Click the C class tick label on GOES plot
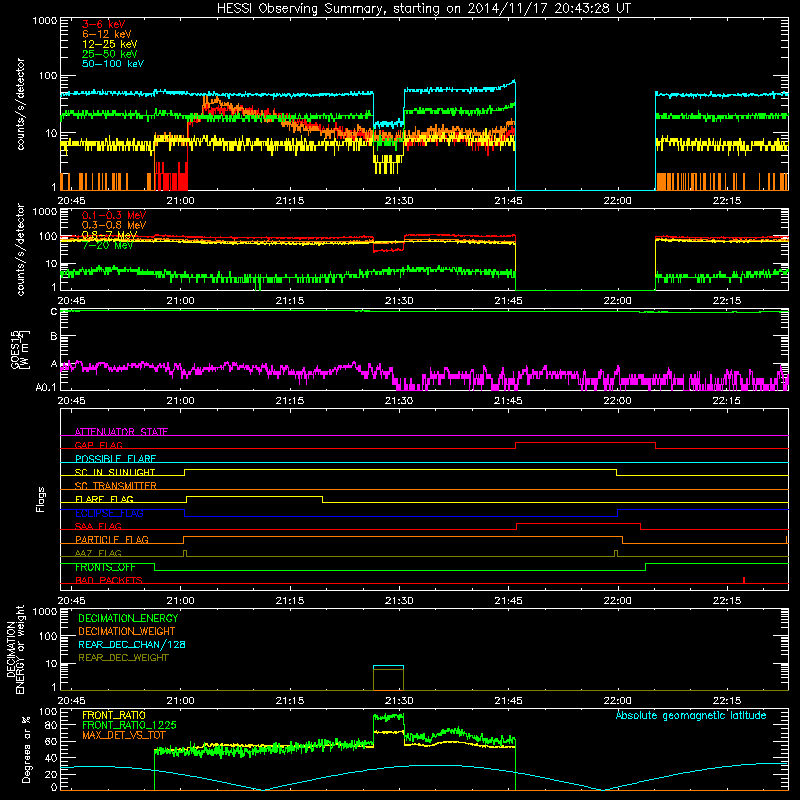The height and width of the screenshot is (800, 800). (x=54, y=311)
